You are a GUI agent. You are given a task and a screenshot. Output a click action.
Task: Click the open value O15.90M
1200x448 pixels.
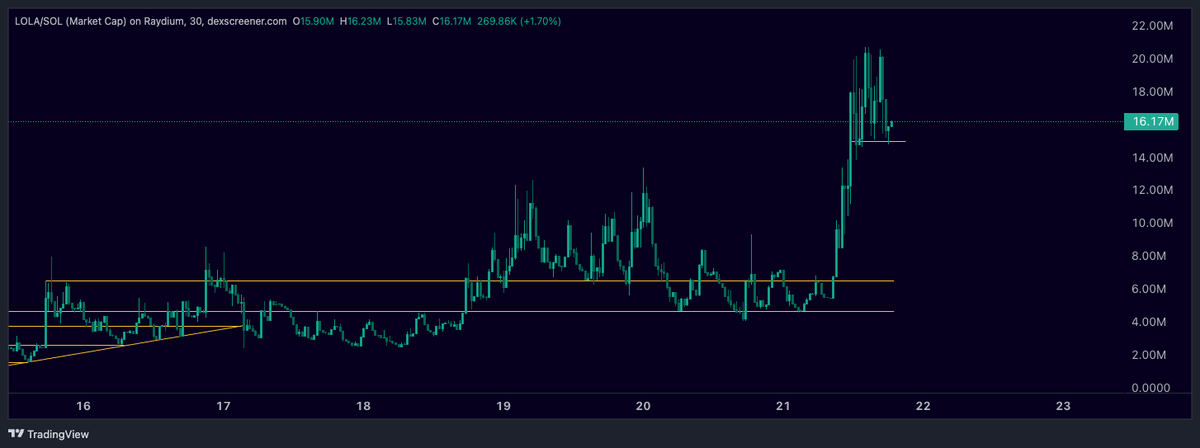[313, 20]
